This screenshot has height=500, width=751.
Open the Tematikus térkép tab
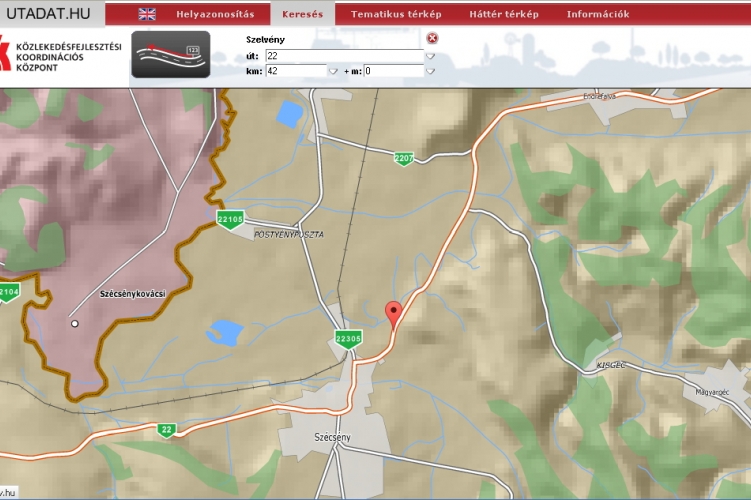[396, 14]
